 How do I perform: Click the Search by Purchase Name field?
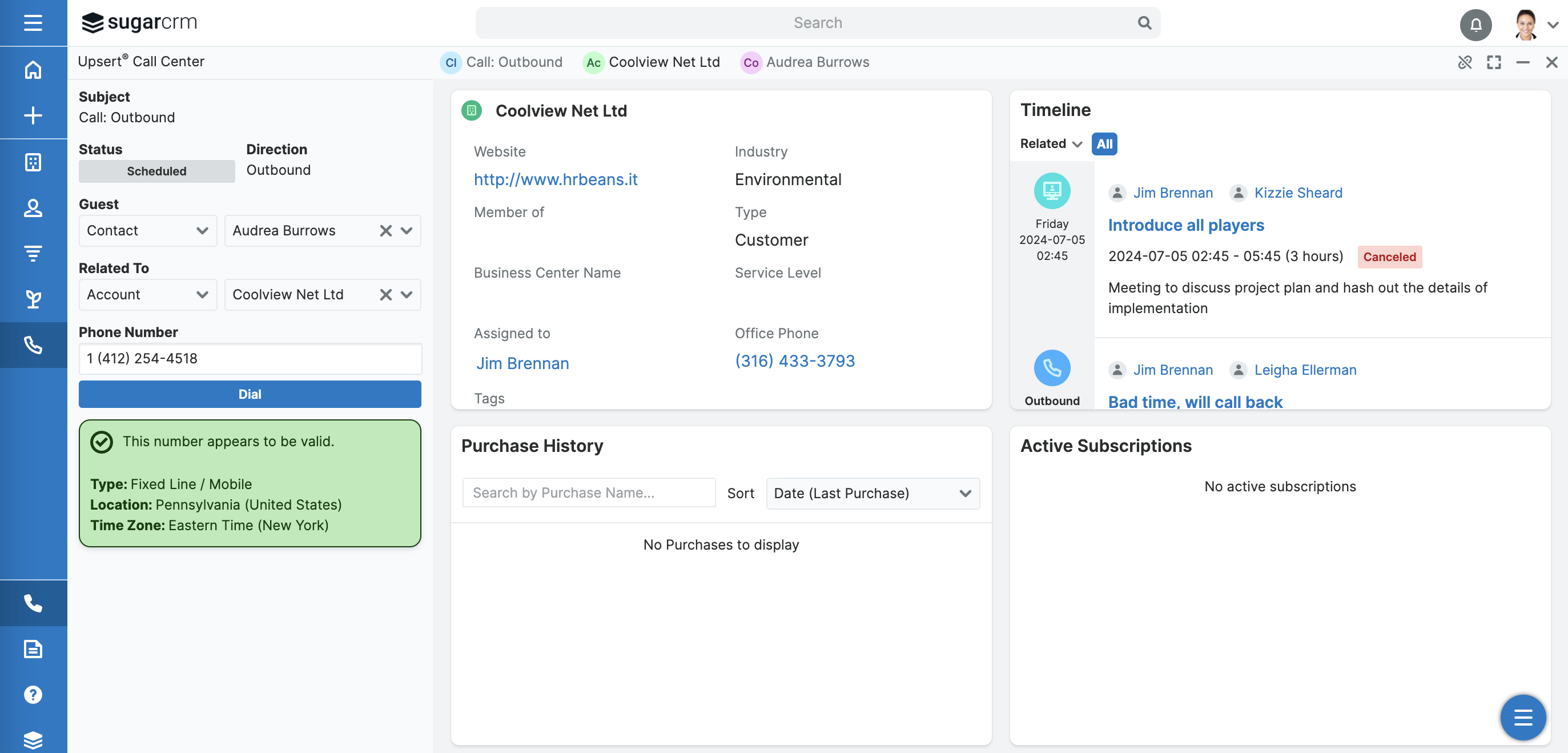[588, 492]
